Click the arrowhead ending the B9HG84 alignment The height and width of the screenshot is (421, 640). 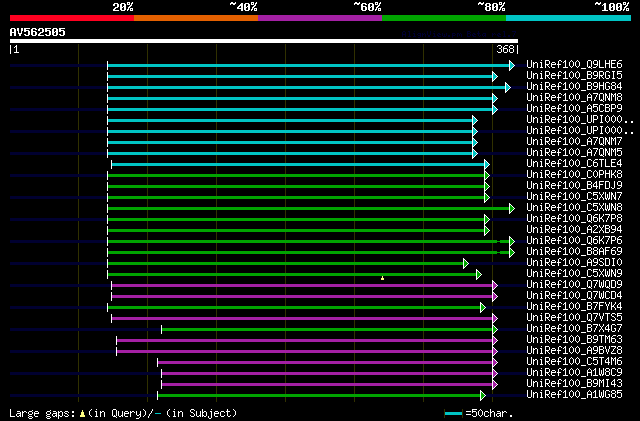click(508, 87)
